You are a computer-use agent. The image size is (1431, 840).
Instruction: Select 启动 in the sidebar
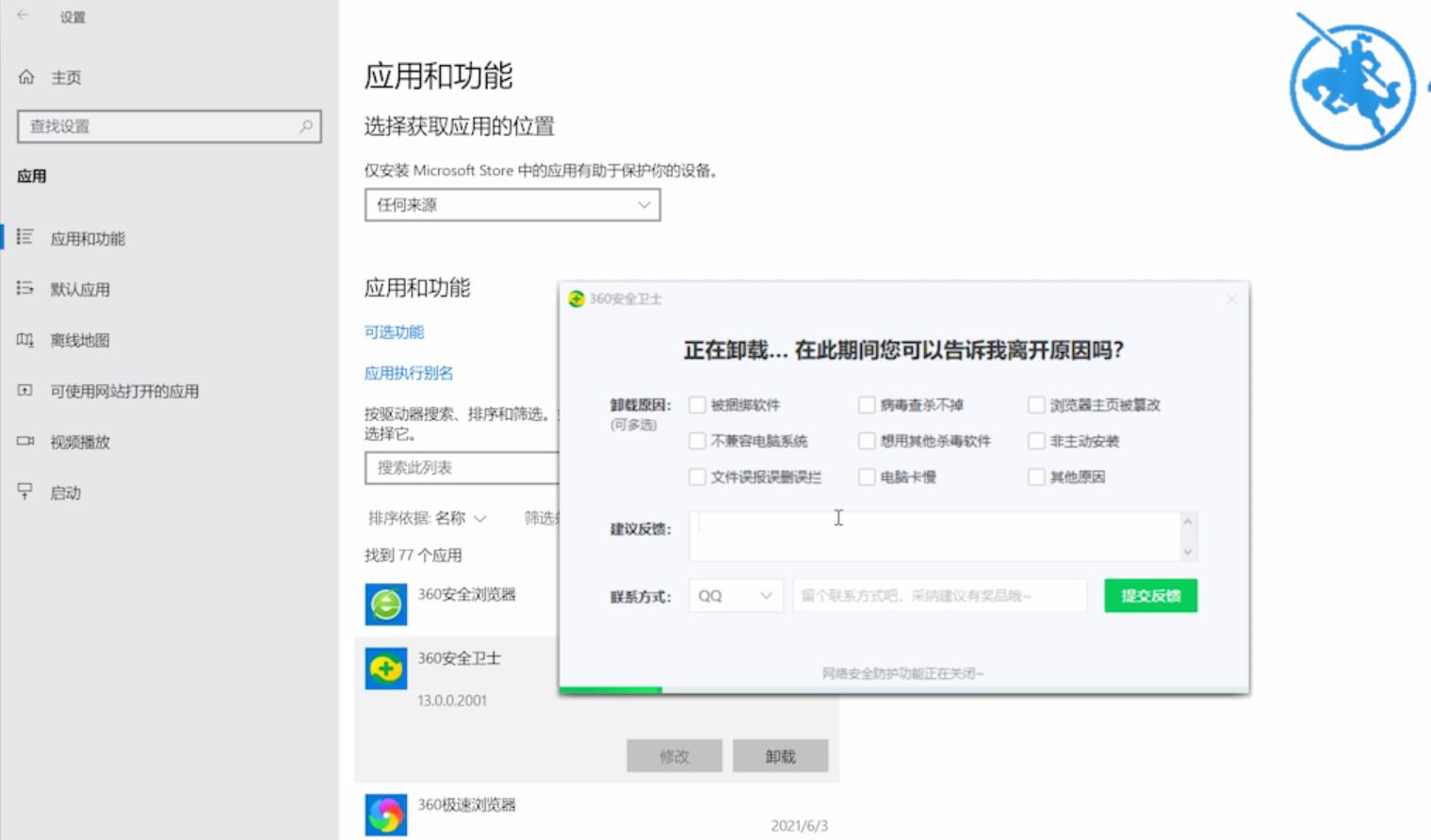[x=65, y=493]
